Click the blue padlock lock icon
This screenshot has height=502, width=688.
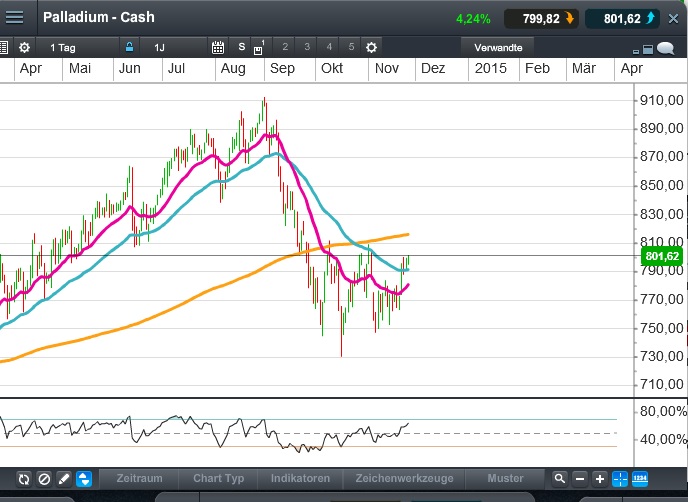tap(128, 47)
